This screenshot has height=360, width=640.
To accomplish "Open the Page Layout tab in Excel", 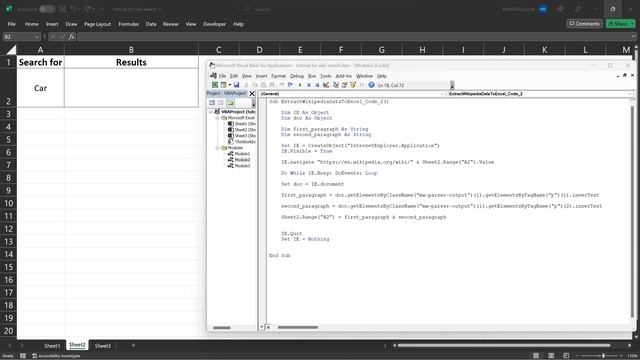I will [98, 24].
